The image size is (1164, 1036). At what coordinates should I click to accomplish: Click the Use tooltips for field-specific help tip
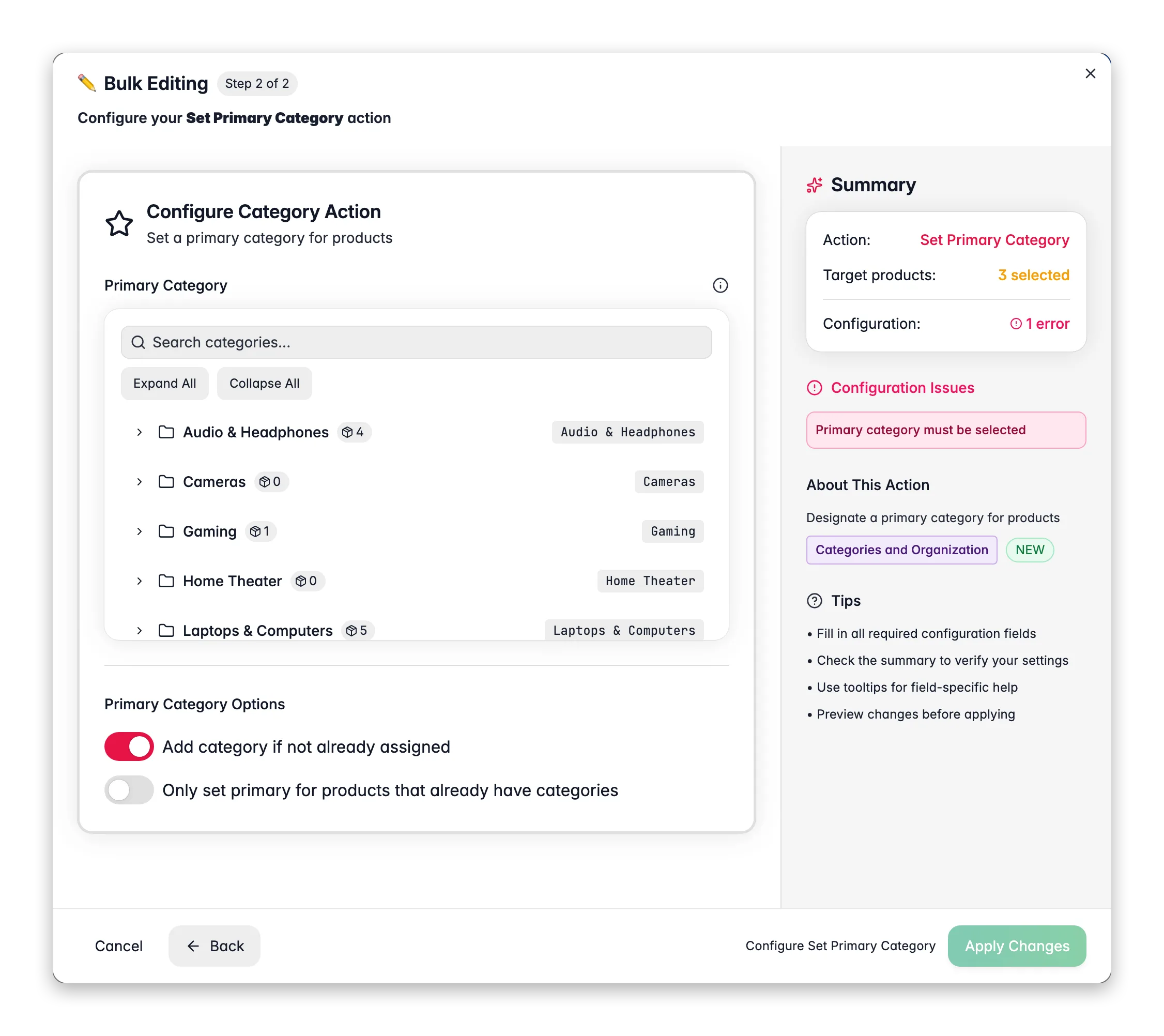point(917,688)
